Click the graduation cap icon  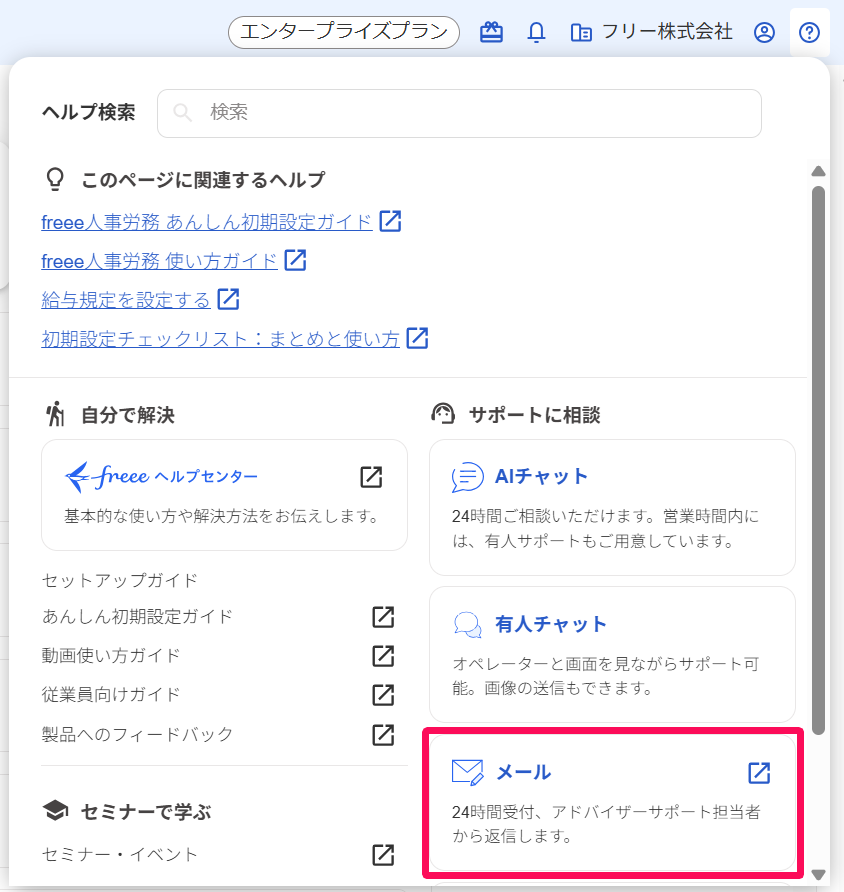[56, 810]
